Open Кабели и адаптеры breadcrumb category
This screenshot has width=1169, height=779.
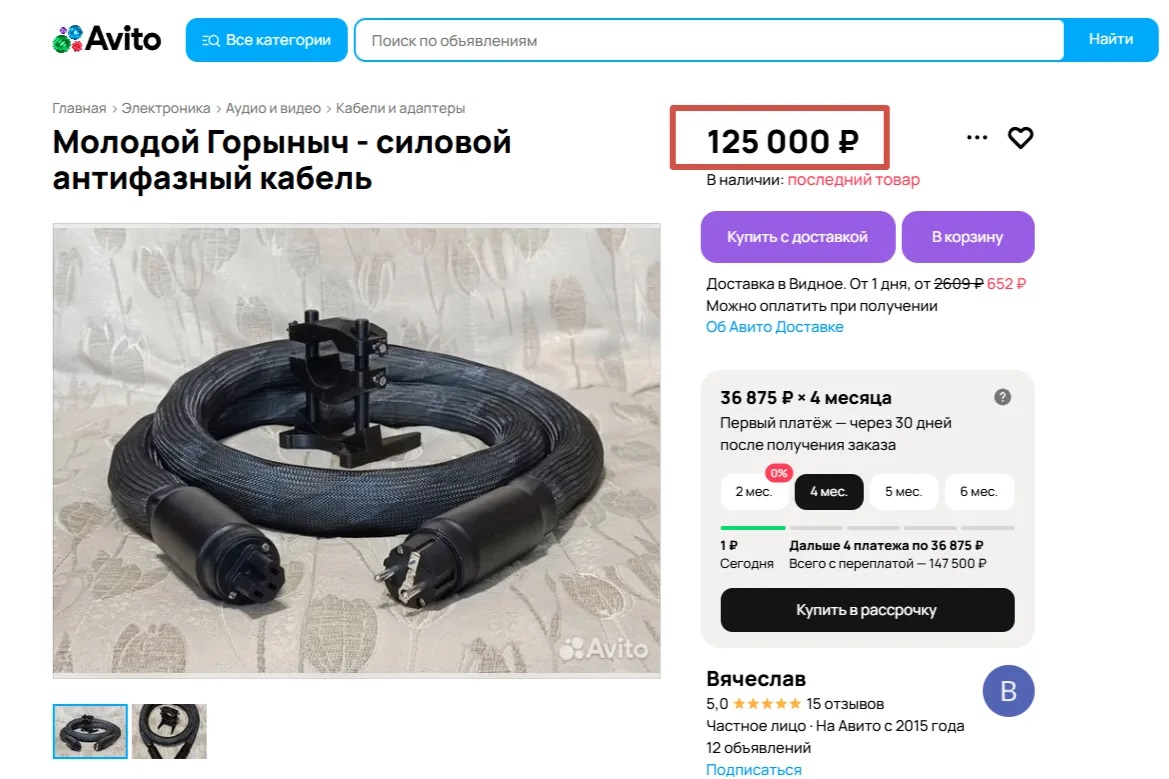pyautogui.click(x=400, y=108)
